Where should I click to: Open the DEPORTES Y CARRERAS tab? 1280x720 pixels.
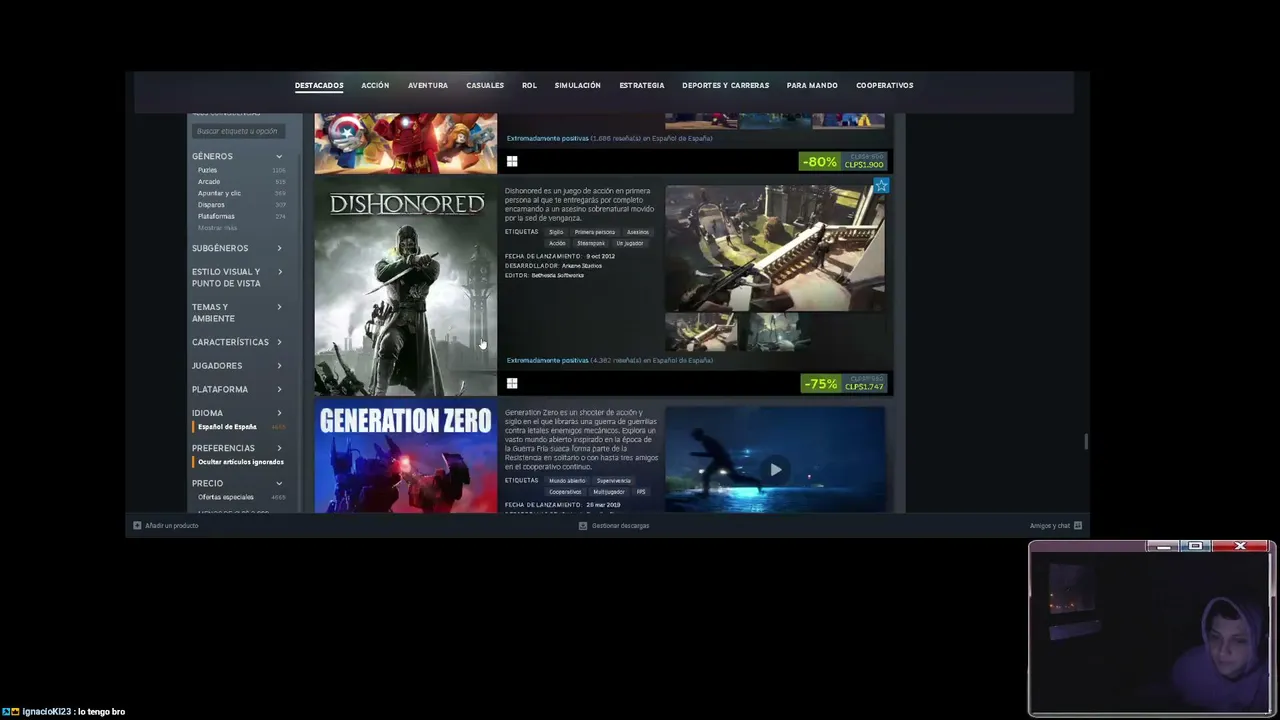(726, 86)
